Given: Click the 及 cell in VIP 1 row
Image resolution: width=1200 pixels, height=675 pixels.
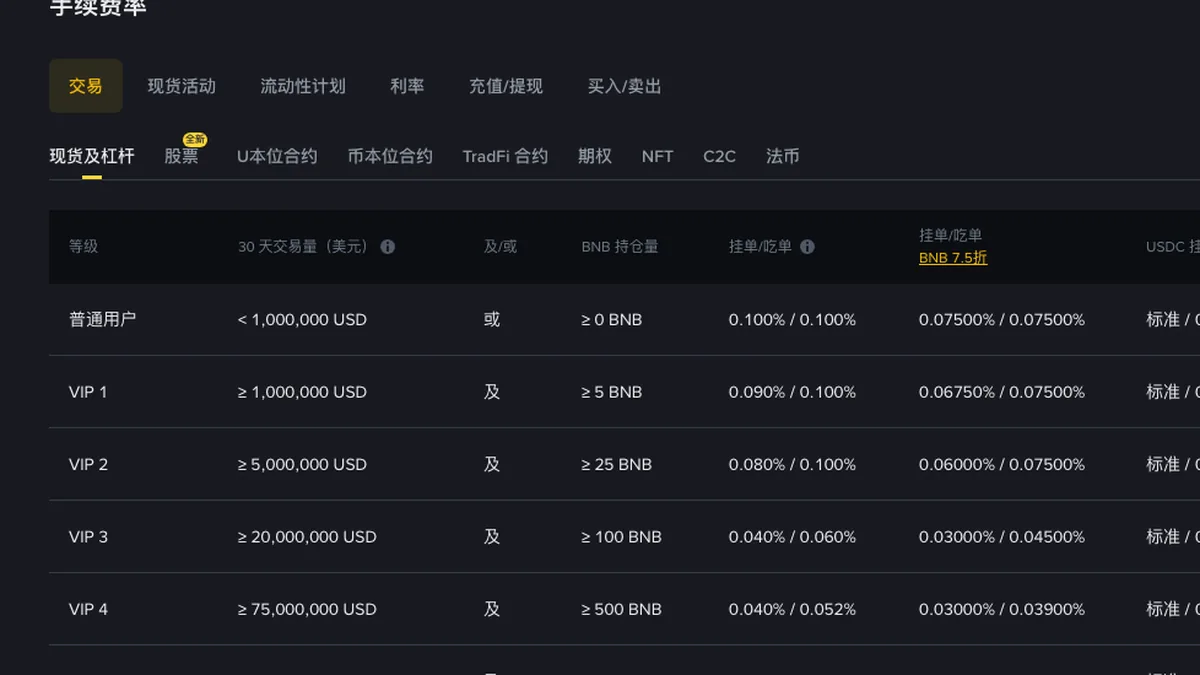Looking at the screenshot, I should pos(492,392).
